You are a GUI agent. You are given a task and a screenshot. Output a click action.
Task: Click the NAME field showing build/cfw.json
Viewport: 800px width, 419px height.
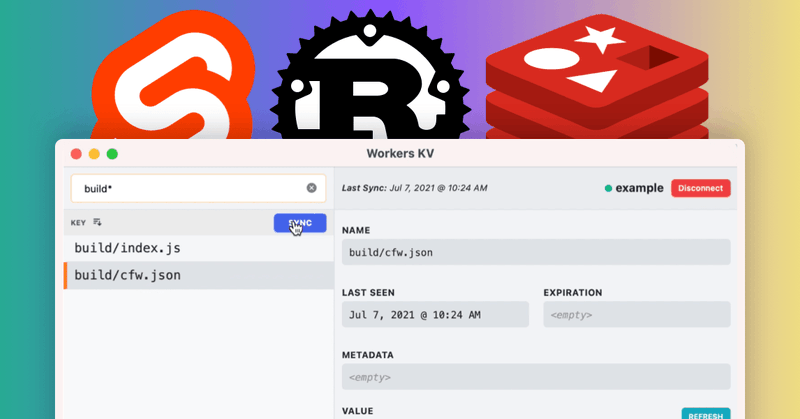[536, 252]
